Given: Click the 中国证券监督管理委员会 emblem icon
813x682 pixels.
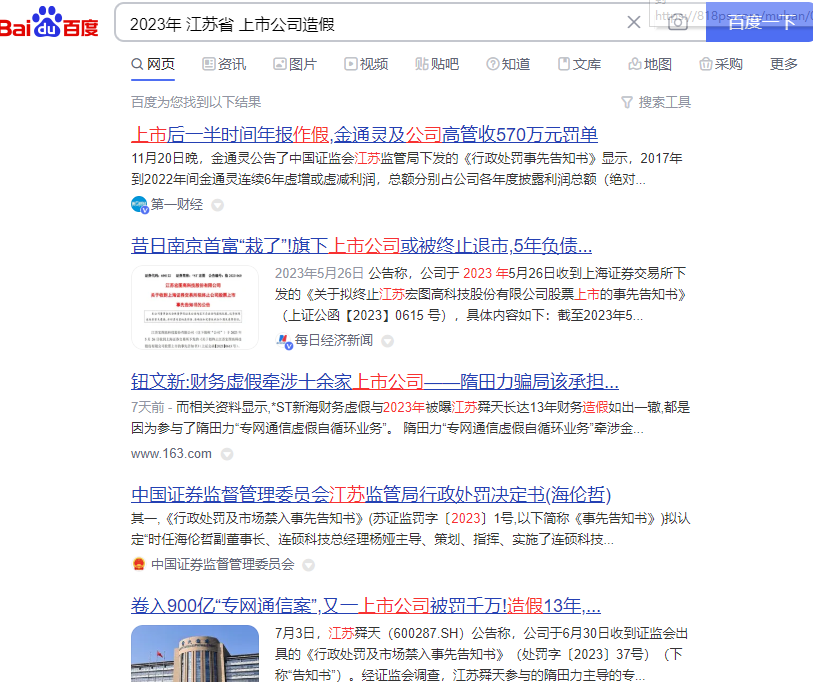Looking at the screenshot, I should coord(141,564).
